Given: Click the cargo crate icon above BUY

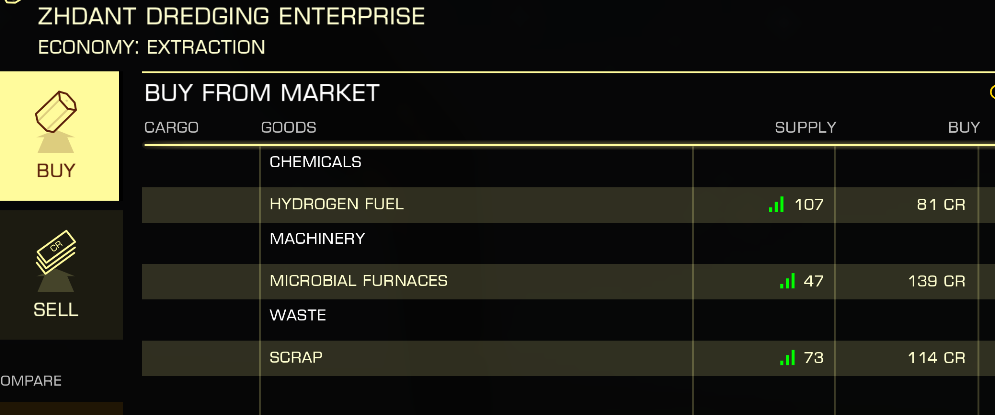Looking at the screenshot, I should click(56, 122).
